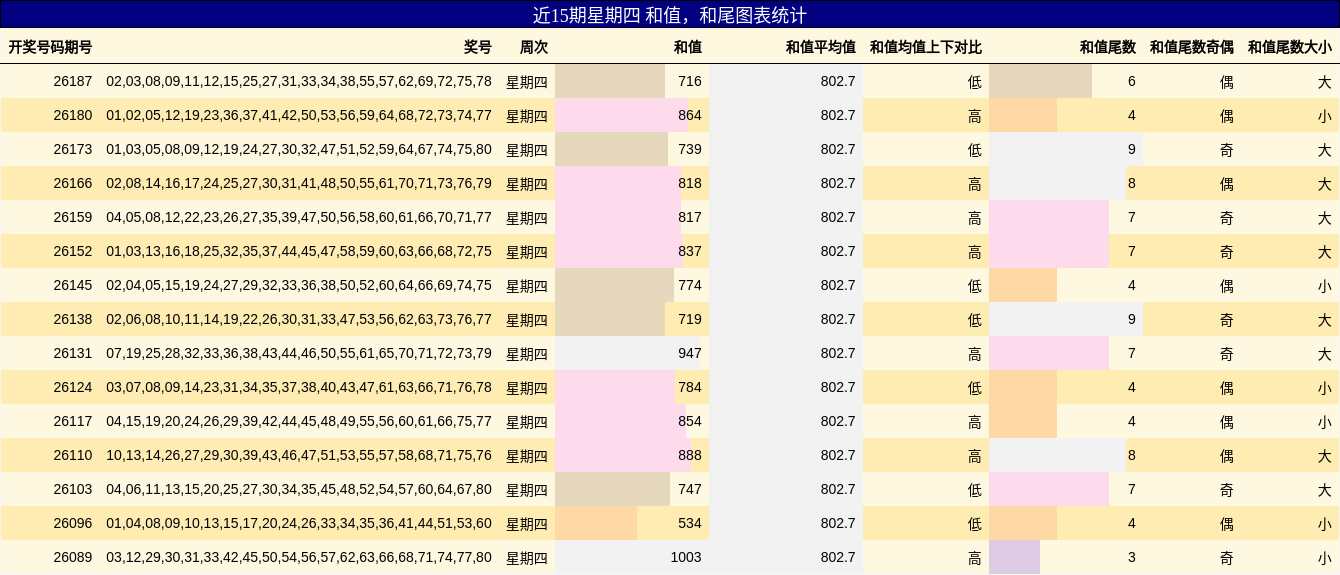Click the numbers row starting 03,12,29,30,31,33
The height and width of the screenshot is (575, 1340).
click(x=299, y=557)
